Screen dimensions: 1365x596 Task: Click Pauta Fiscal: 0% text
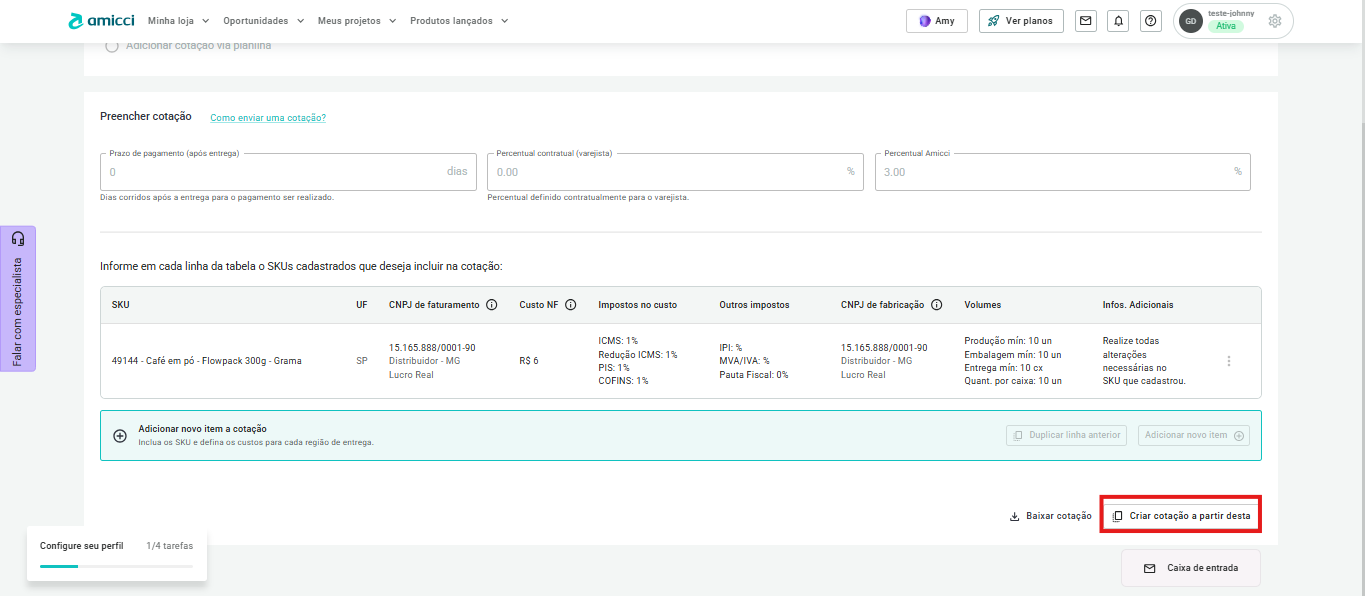point(754,375)
